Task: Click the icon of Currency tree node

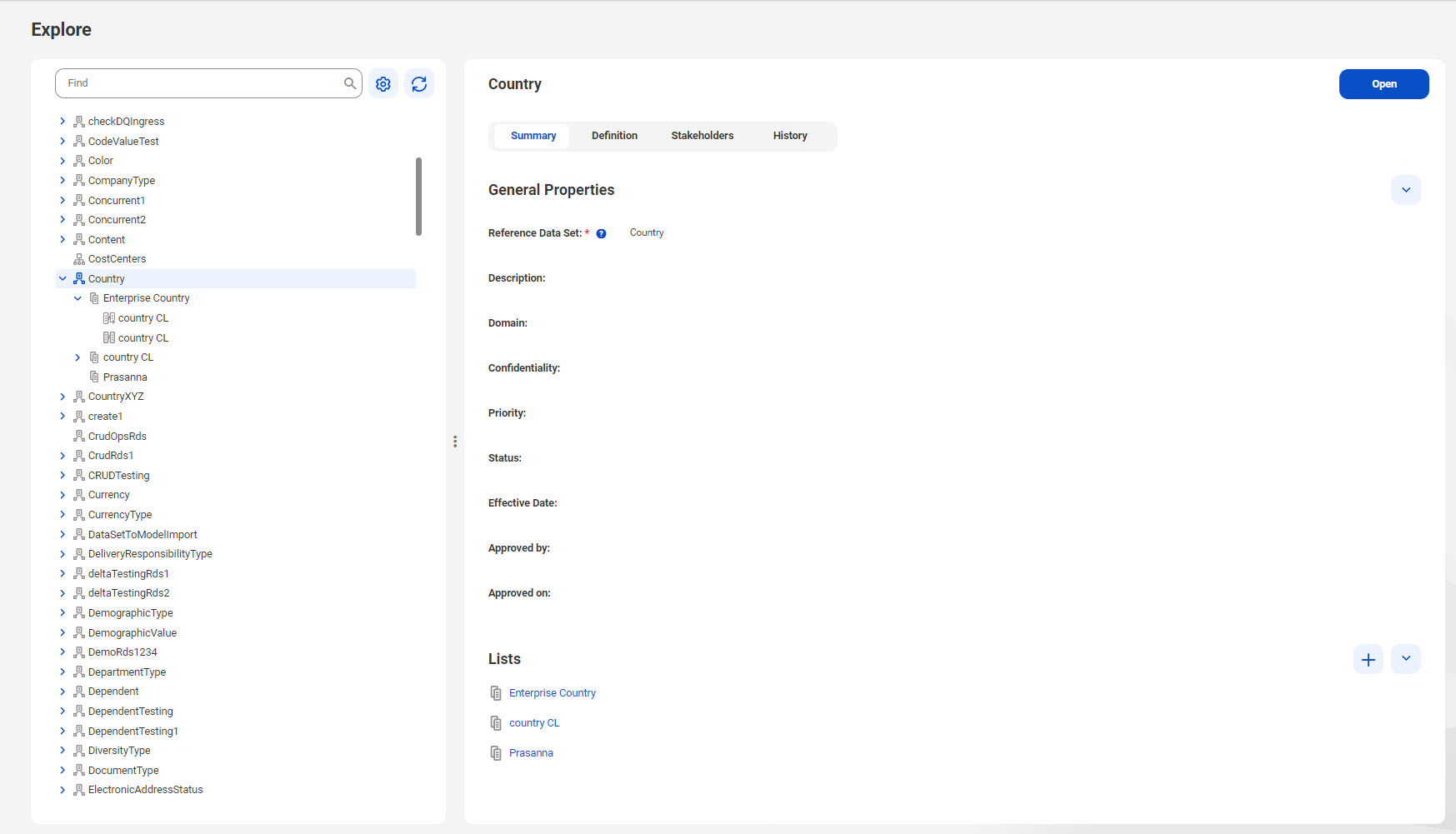Action: [x=79, y=495]
